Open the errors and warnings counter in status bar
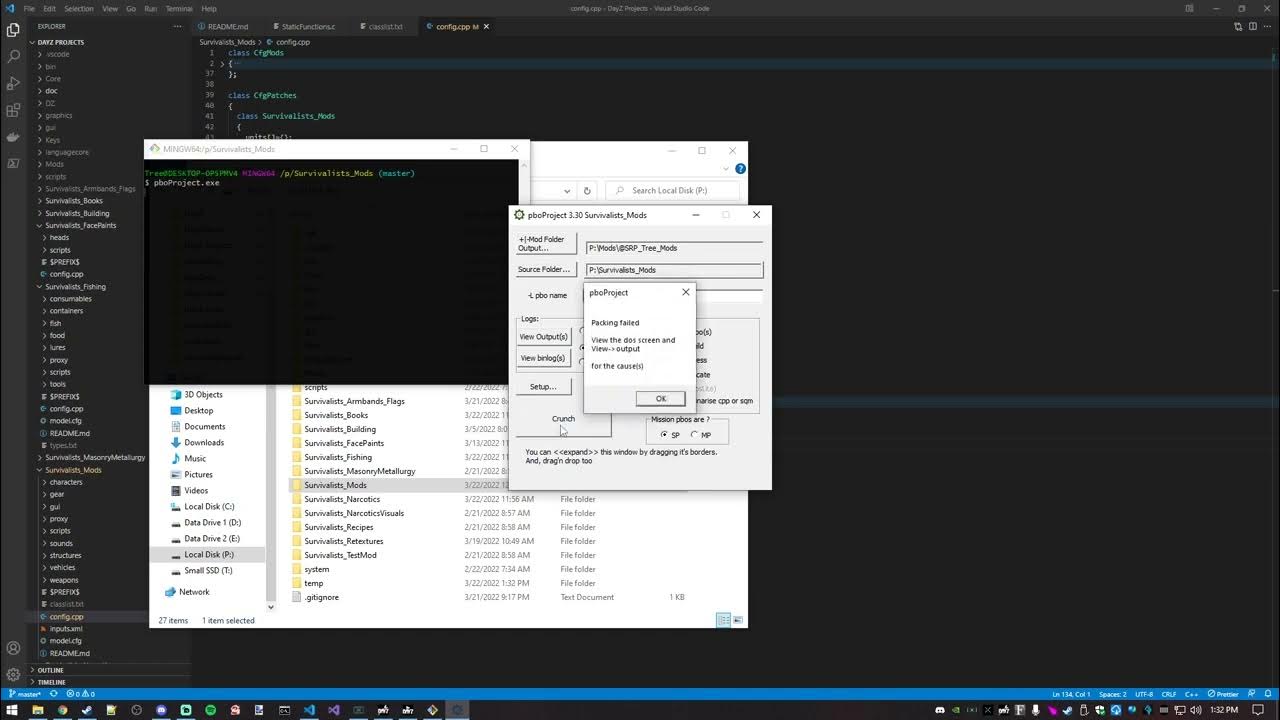 coord(81,694)
